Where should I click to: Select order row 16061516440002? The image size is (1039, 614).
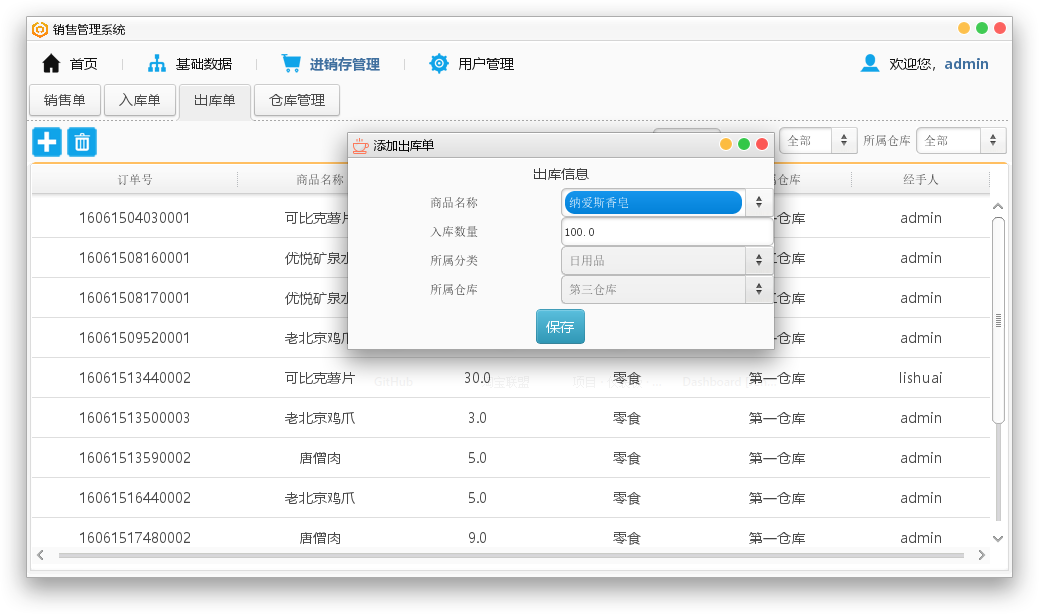(x=511, y=498)
